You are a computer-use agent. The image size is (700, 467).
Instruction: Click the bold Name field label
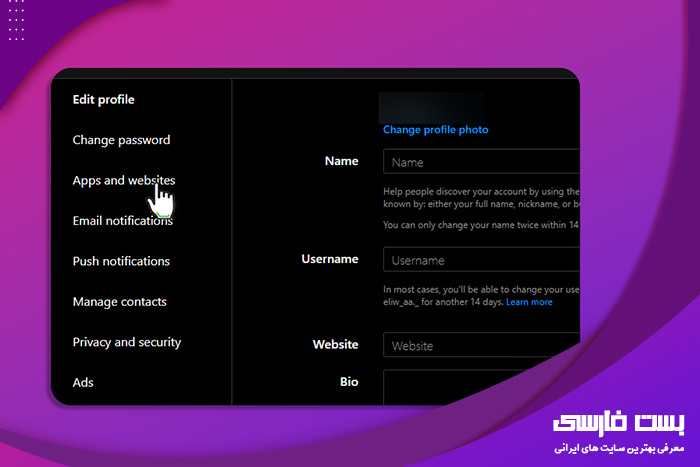341,161
